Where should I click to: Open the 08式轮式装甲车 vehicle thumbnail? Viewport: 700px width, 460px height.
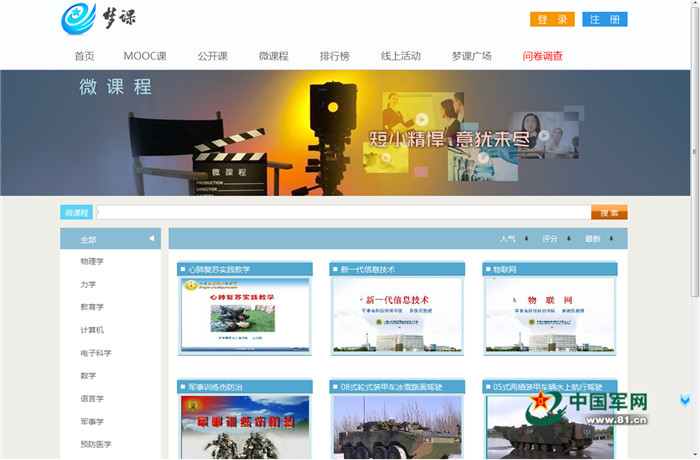(397, 427)
